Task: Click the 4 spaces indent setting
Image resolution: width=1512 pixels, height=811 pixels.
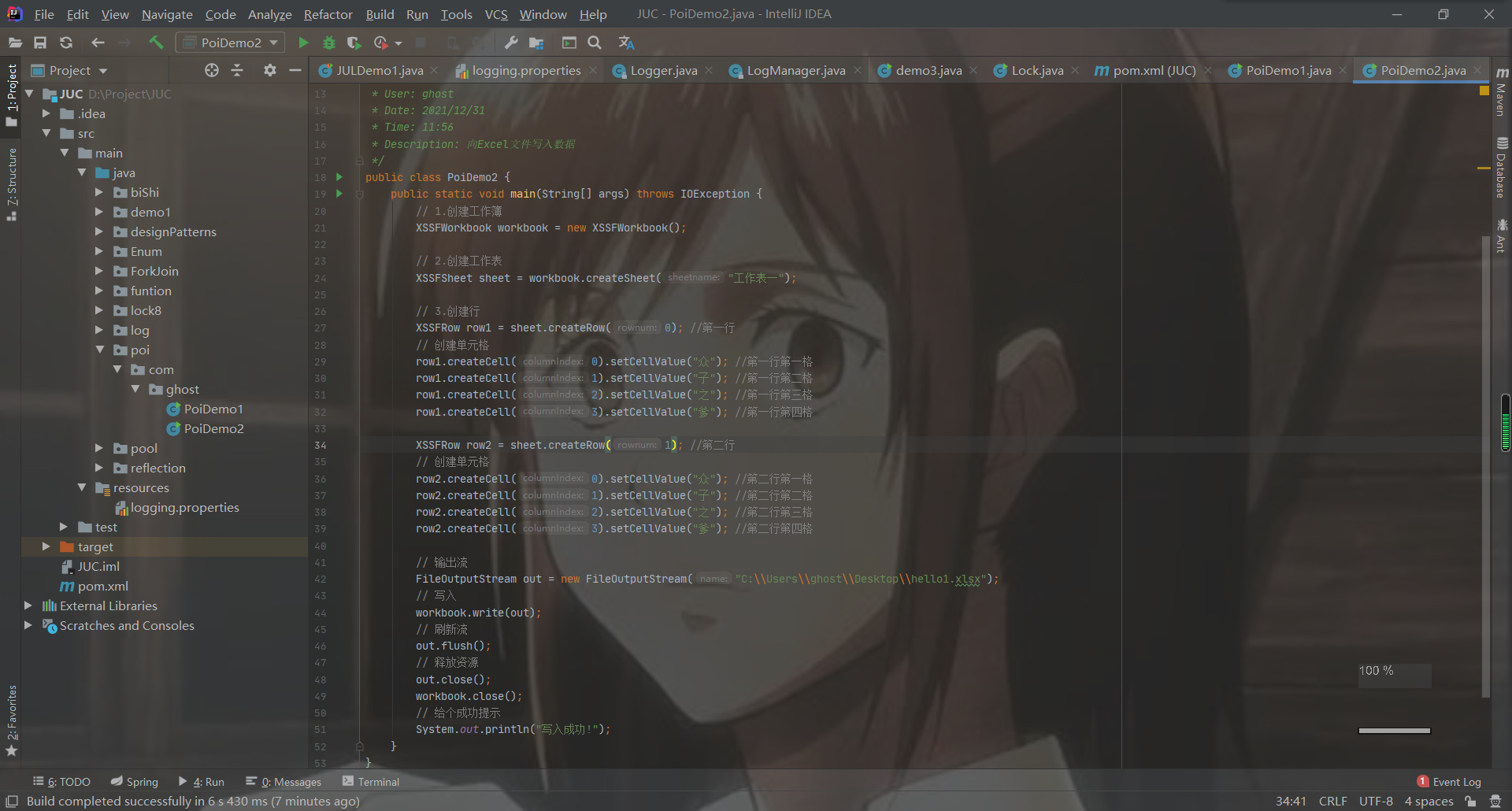Action: [1429, 802]
